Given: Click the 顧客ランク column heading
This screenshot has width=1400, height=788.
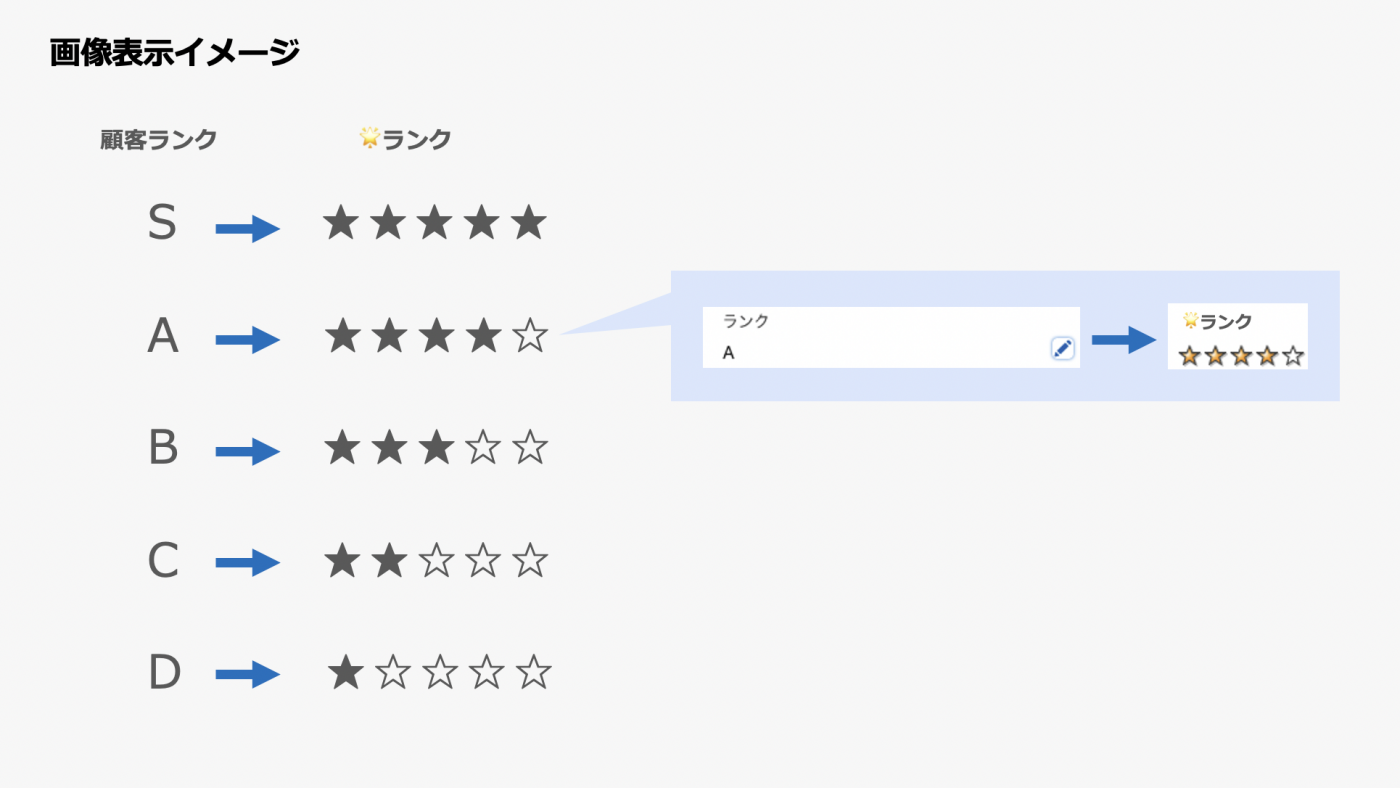Looking at the screenshot, I should coord(158,140).
